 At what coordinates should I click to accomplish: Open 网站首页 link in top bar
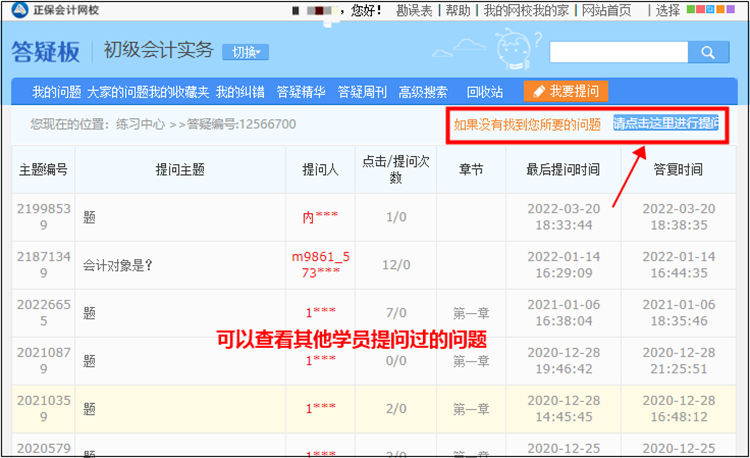click(606, 10)
